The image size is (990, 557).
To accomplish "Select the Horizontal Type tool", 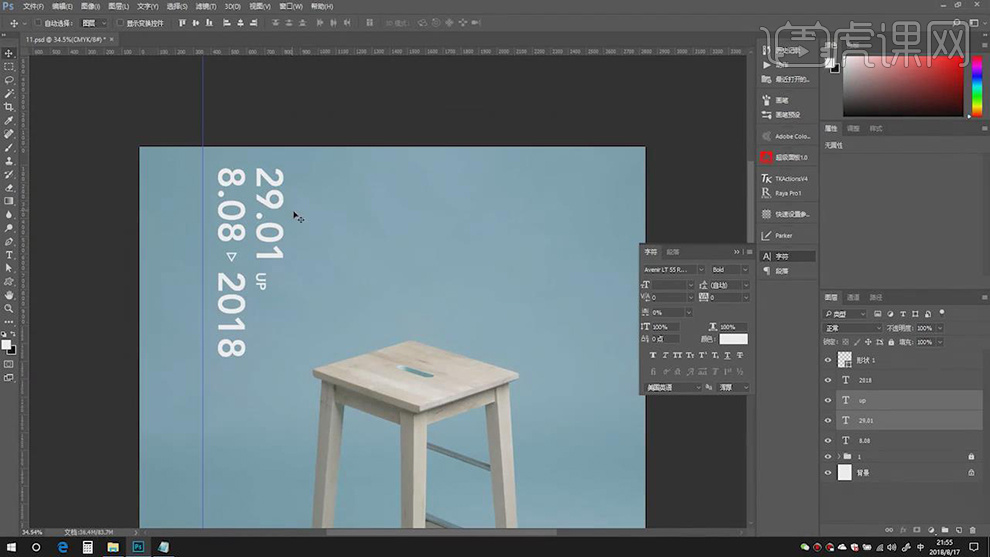I will tap(9, 255).
